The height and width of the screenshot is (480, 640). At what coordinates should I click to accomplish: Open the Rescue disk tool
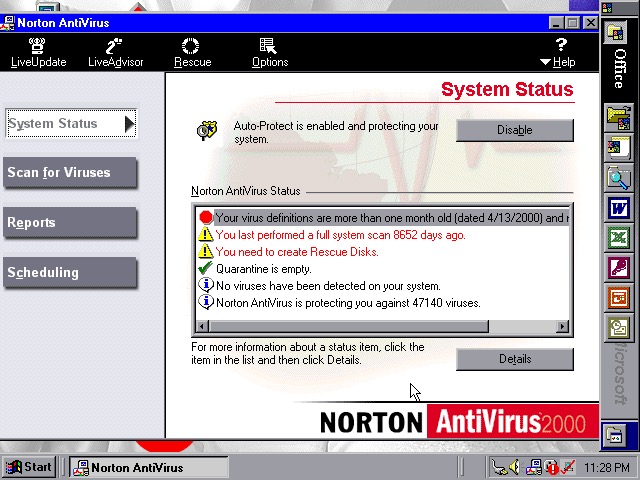point(192,53)
